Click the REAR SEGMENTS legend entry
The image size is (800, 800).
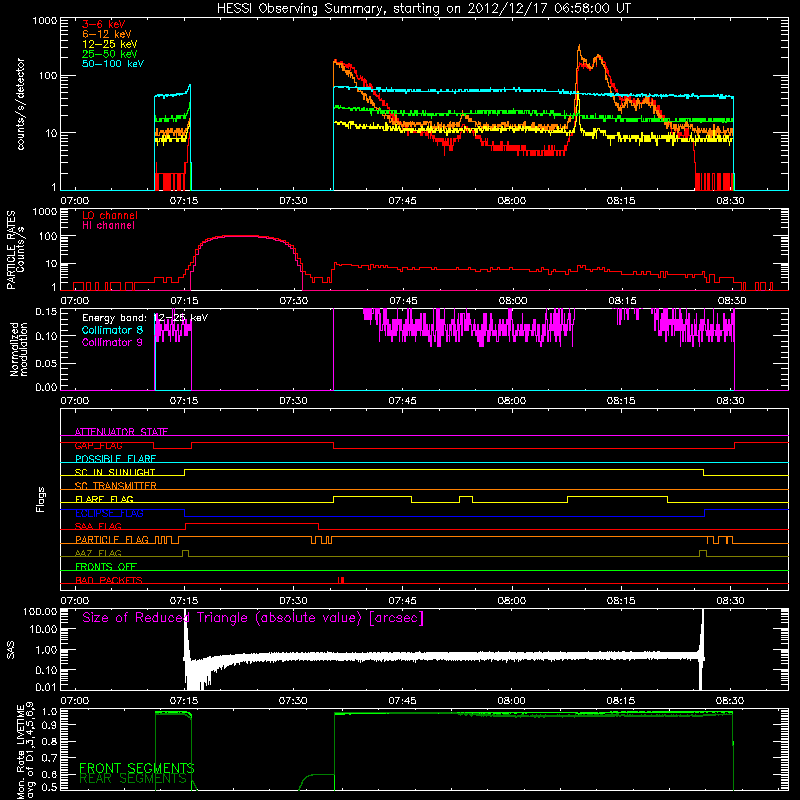point(133,779)
